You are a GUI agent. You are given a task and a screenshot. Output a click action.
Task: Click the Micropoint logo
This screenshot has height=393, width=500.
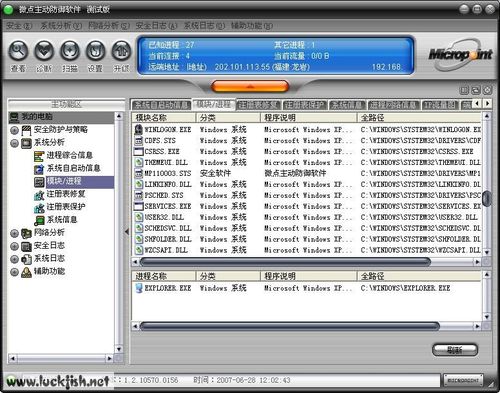460,55
